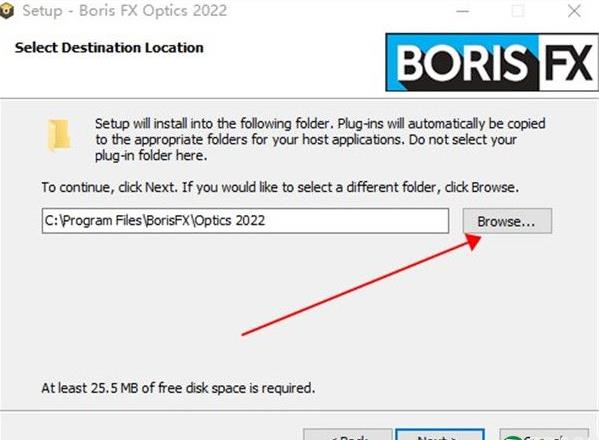
Task: Click the greyed-out maximize window icon
Action: [x=518, y=11]
